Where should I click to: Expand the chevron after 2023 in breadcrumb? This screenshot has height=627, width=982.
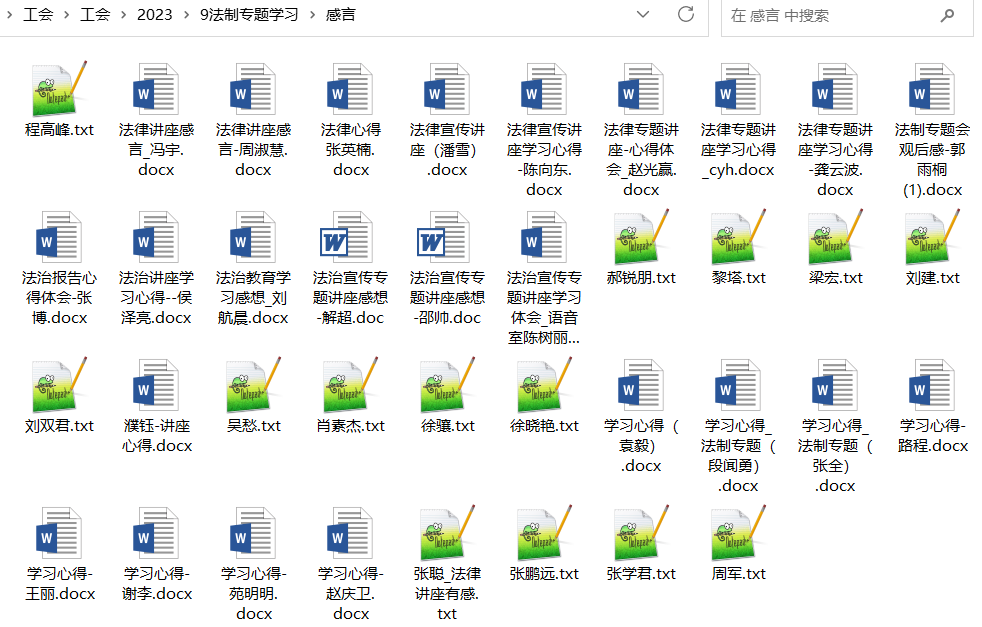point(184,15)
